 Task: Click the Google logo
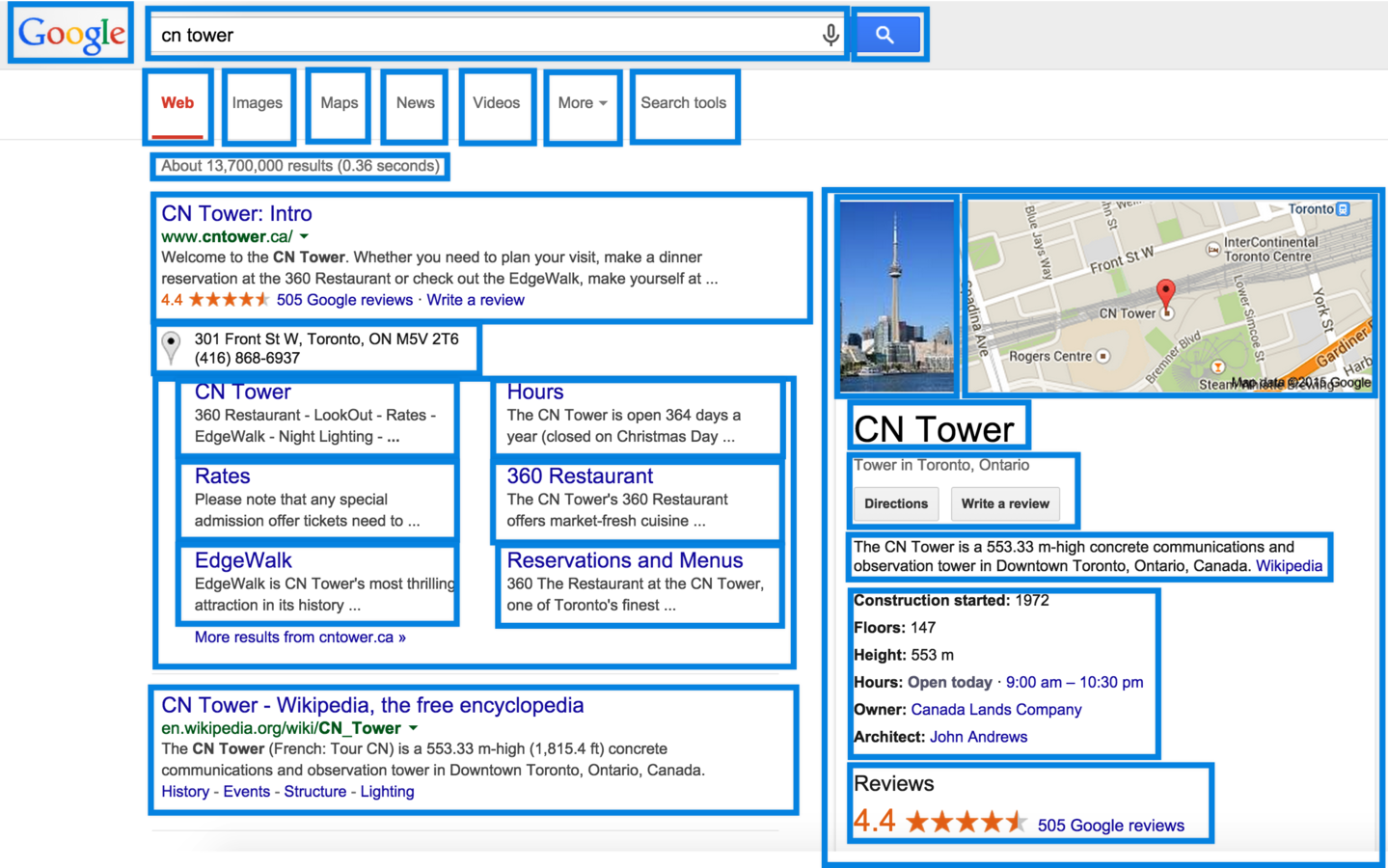click(x=71, y=34)
